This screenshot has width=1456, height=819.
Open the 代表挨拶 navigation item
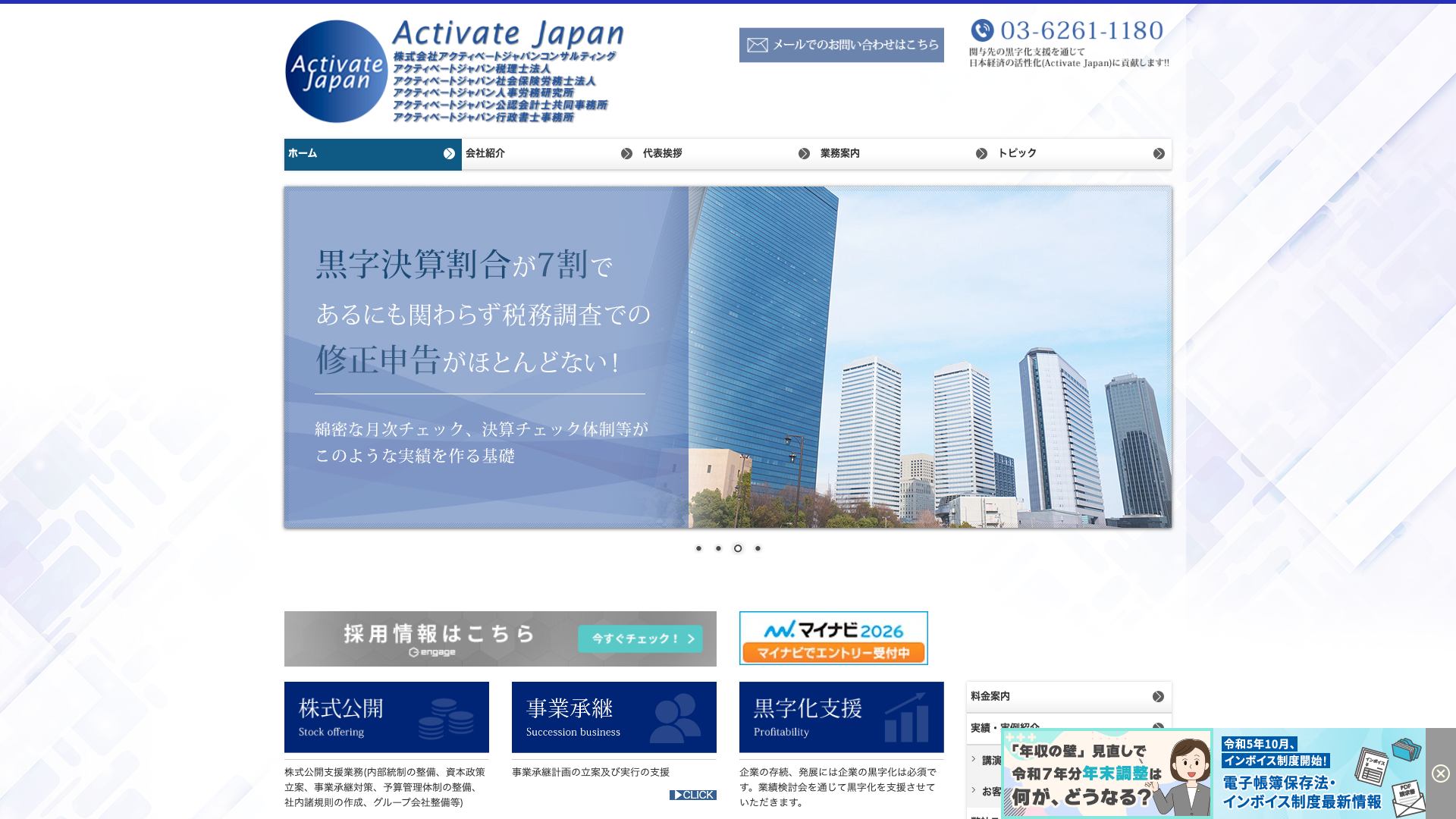click(663, 154)
